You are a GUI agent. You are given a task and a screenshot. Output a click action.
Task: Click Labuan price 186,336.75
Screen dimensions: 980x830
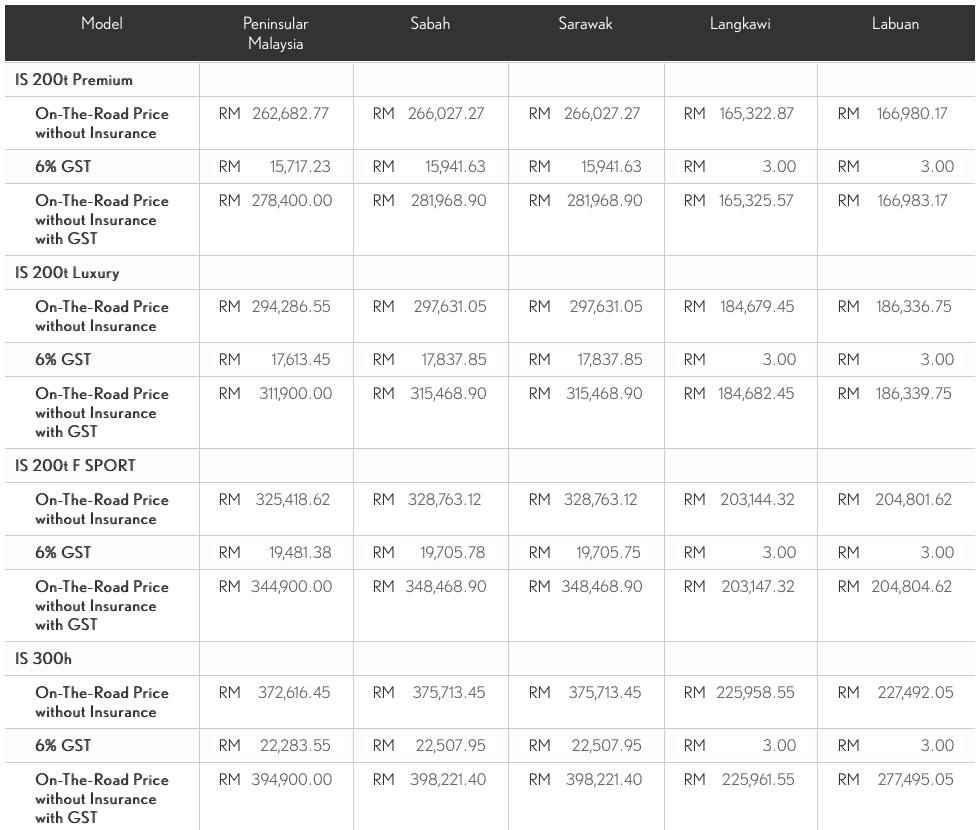(914, 307)
